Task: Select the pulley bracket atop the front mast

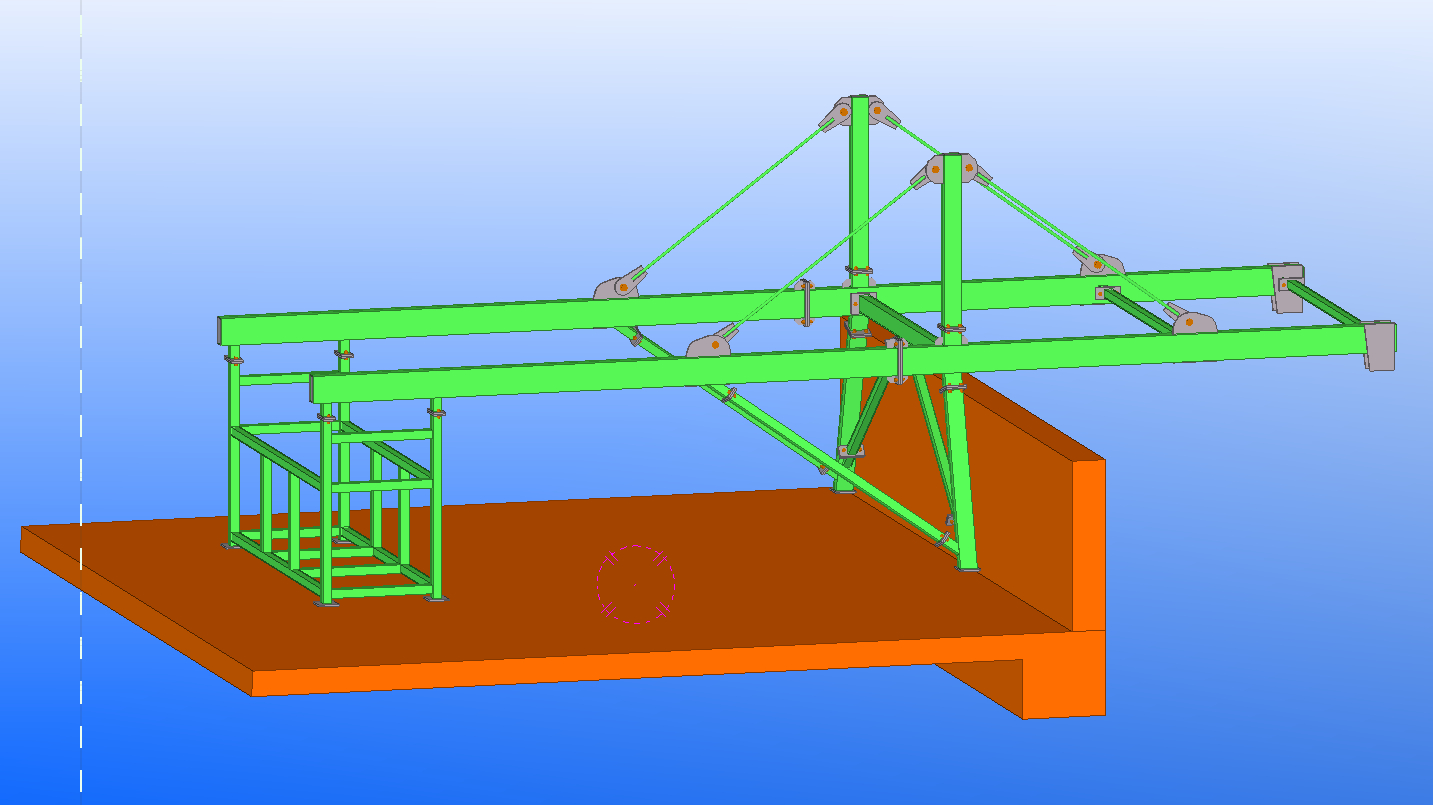Action: pyautogui.click(x=951, y=168)
